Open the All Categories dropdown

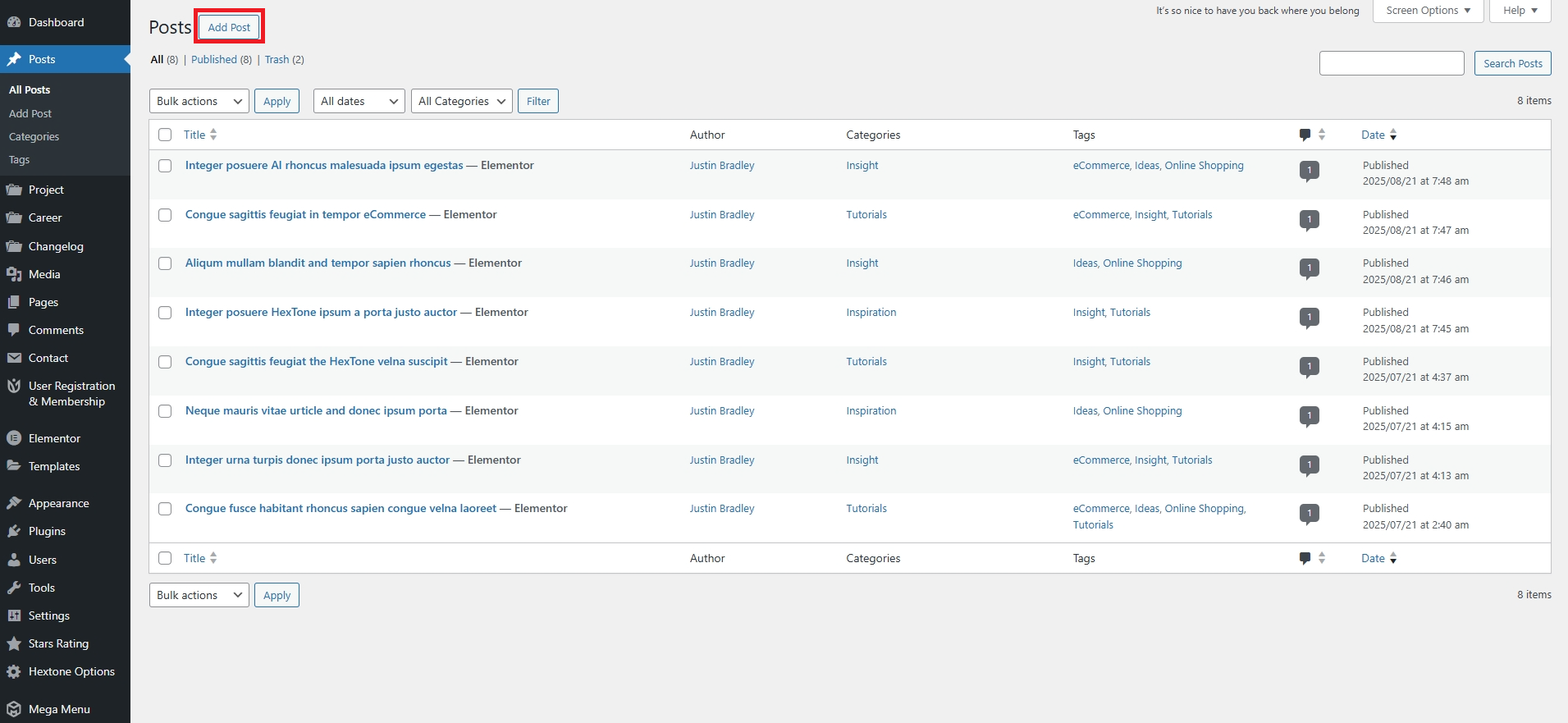461,101
